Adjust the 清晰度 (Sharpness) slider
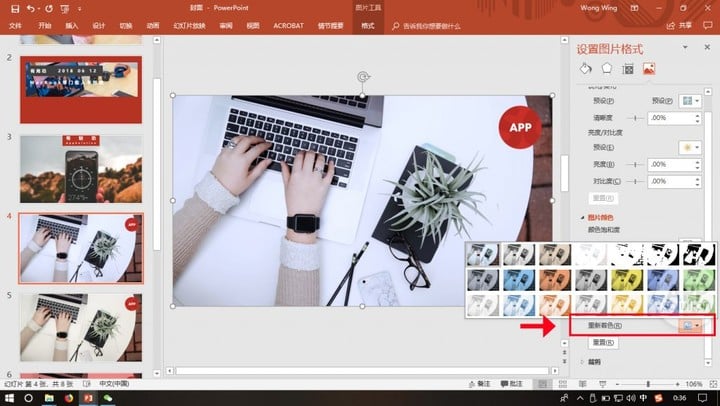The width and height of the screenshot is (720, 406). pos(636,118)
